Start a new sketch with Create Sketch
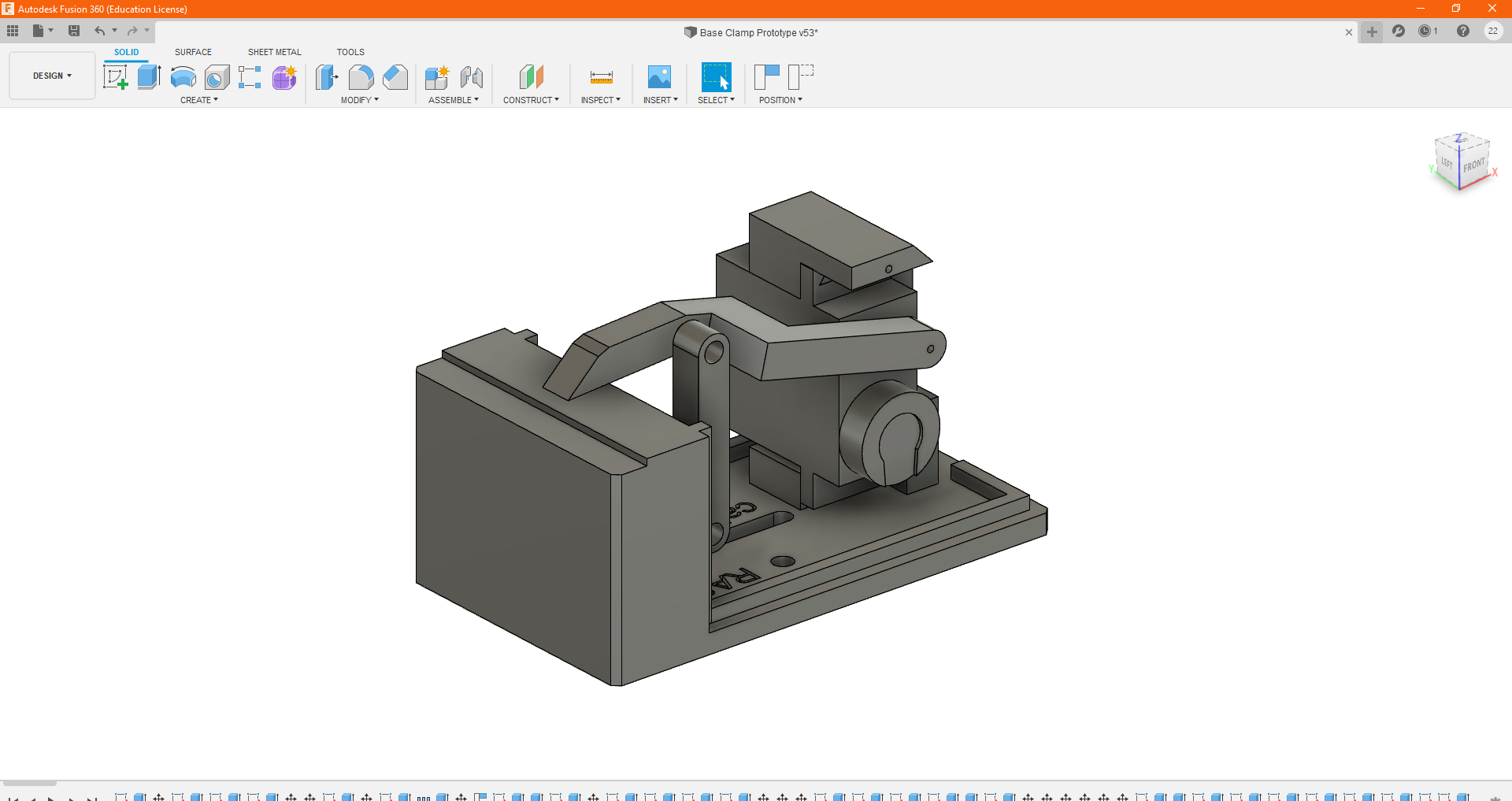The image size is (1512, 801). click(116, 77)
